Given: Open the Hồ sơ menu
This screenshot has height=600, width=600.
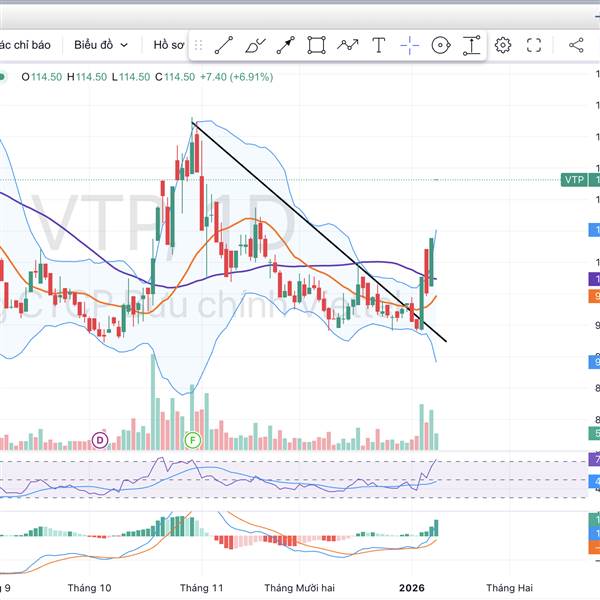Looking at the screenshot, I should point(169,45).
